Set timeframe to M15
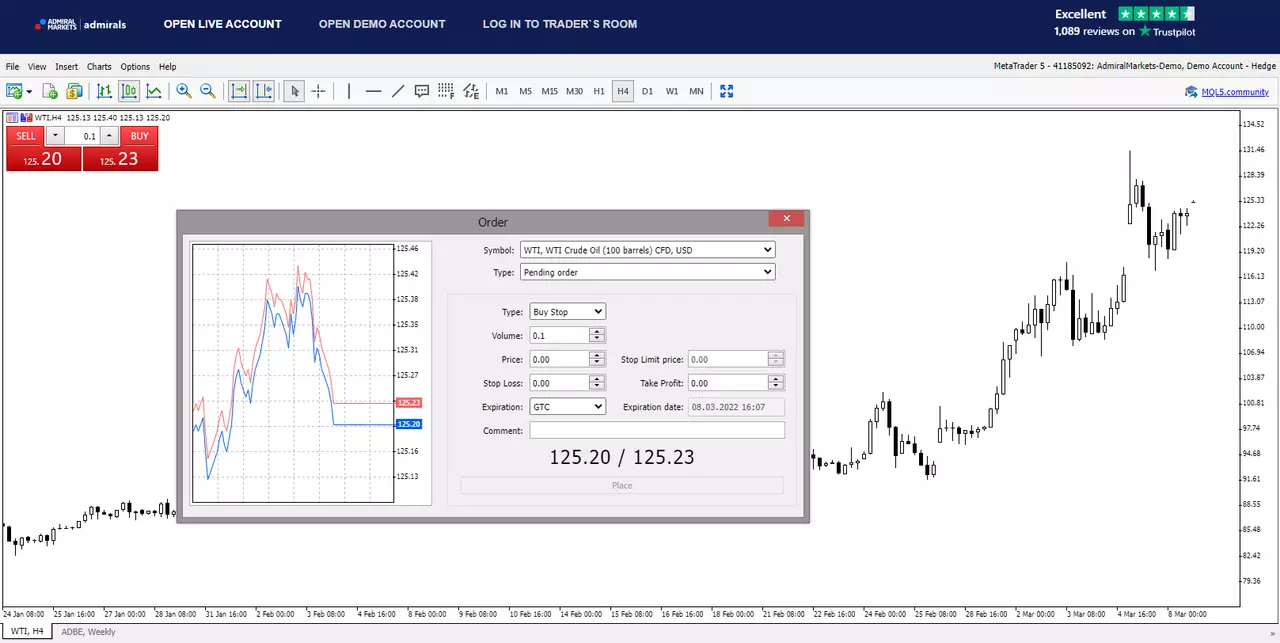Image resolution: width=1280 pixels, height=643 pixels. coord(550,91)
